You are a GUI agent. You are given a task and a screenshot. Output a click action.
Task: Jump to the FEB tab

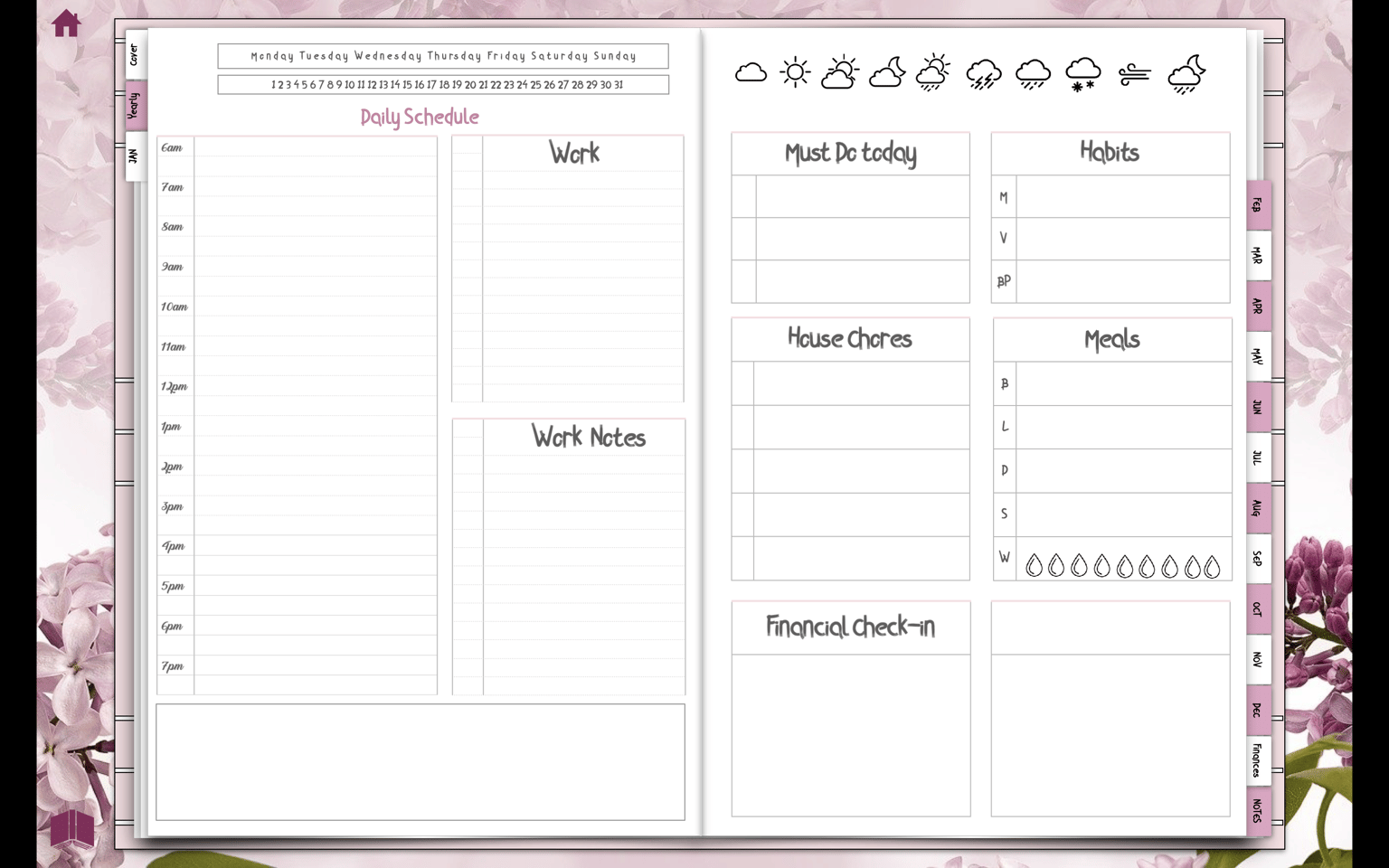1258,205
